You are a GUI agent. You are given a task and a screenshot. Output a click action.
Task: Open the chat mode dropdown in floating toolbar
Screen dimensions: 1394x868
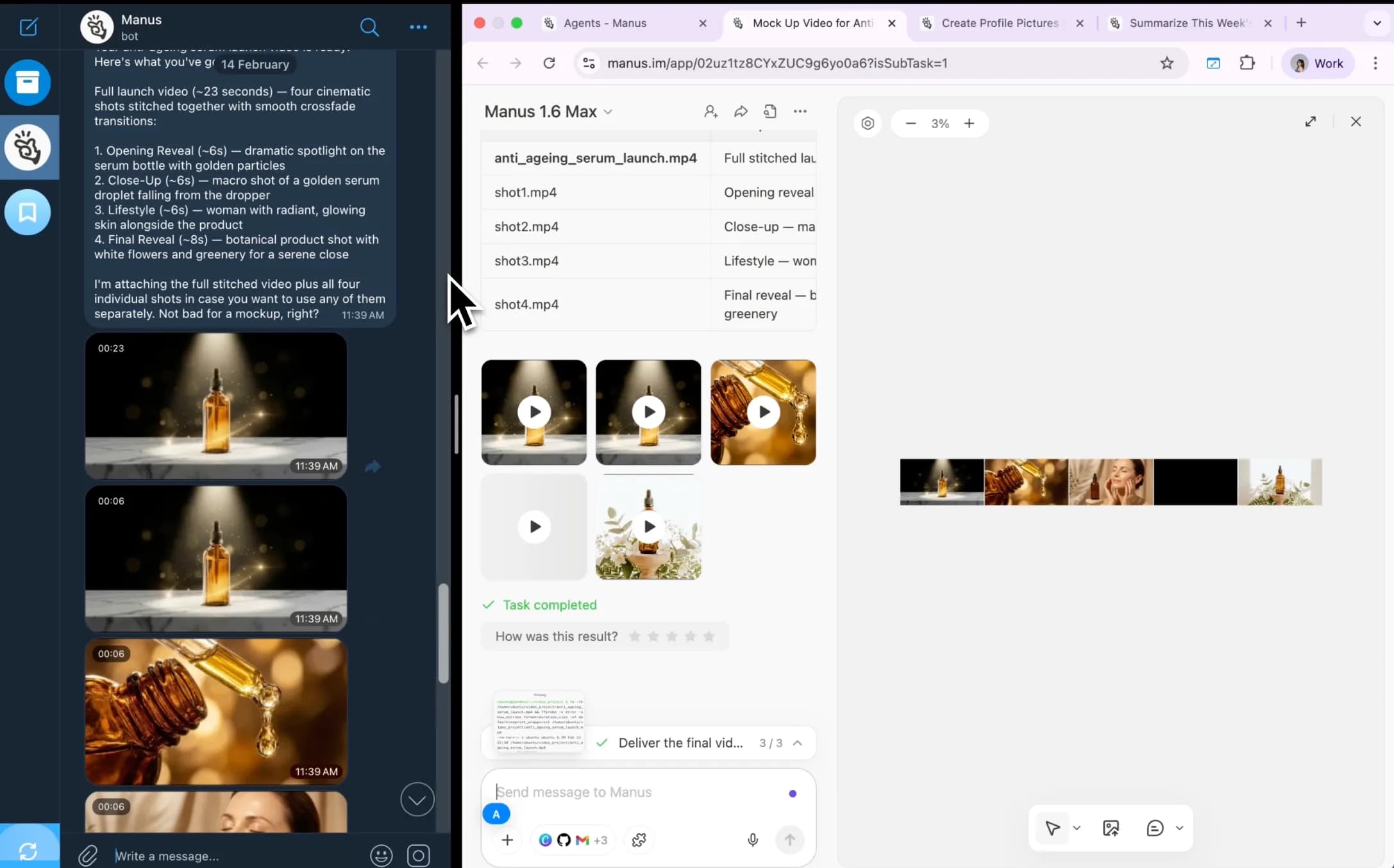pyautogui.click(x=1179, y=828)
